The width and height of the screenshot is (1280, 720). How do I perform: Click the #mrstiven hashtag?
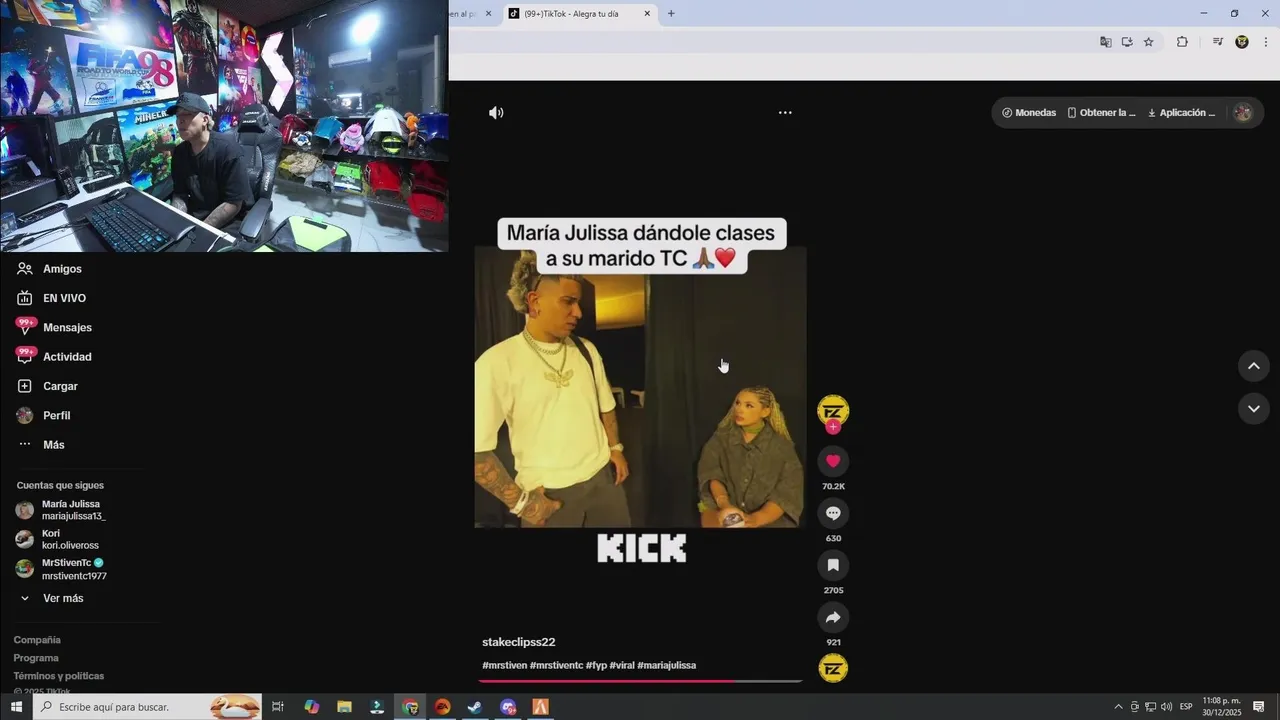pyautogui.click(x=504, y=666)
